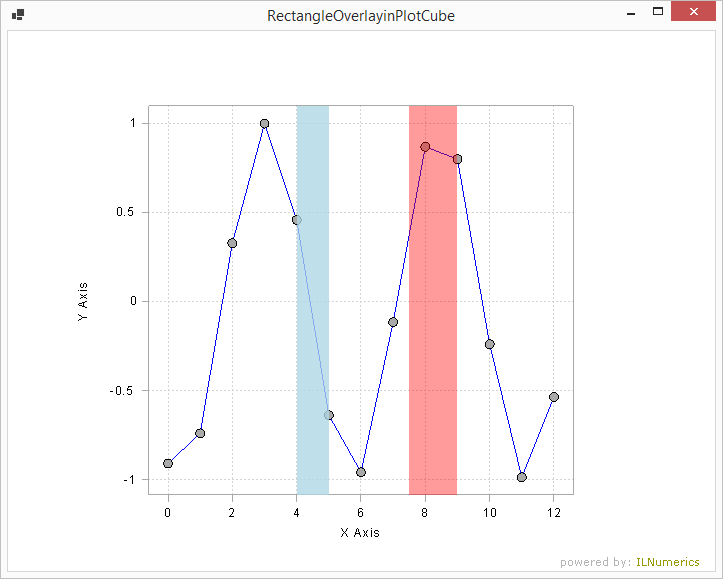Select the data point marker at x=0

(168, 463)
